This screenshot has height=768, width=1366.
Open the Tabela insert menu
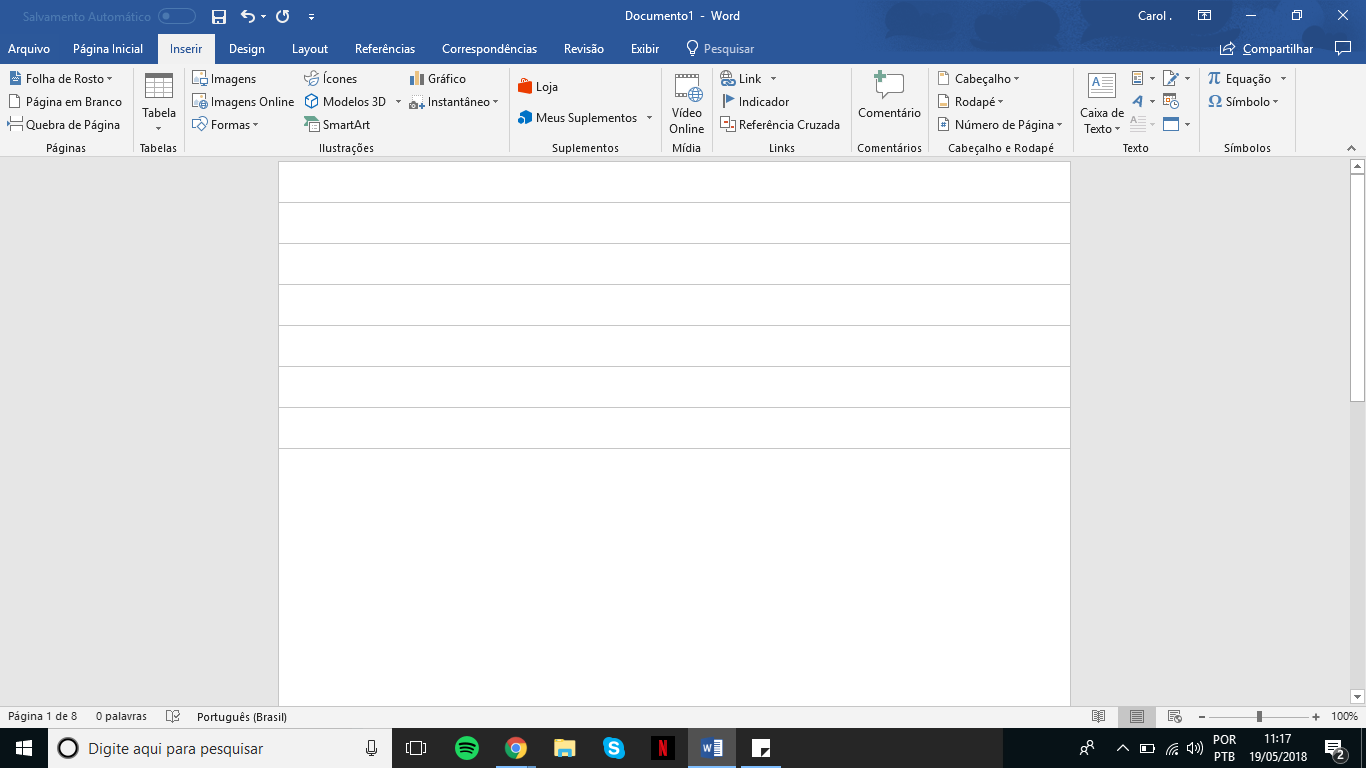coord(158,102)
